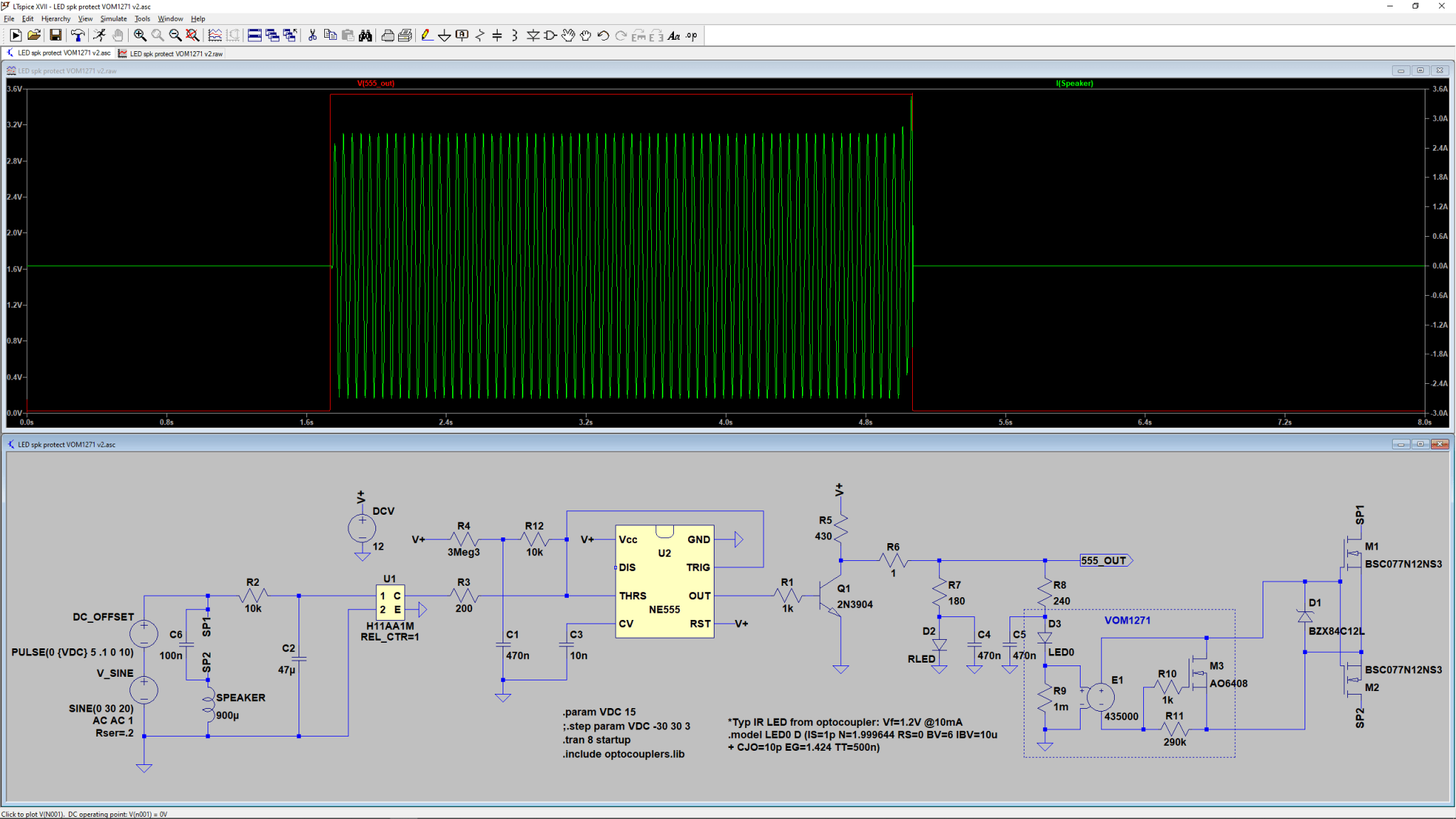Place a resistor tool
Screen dimensions: 1456x819
[480, 35]
